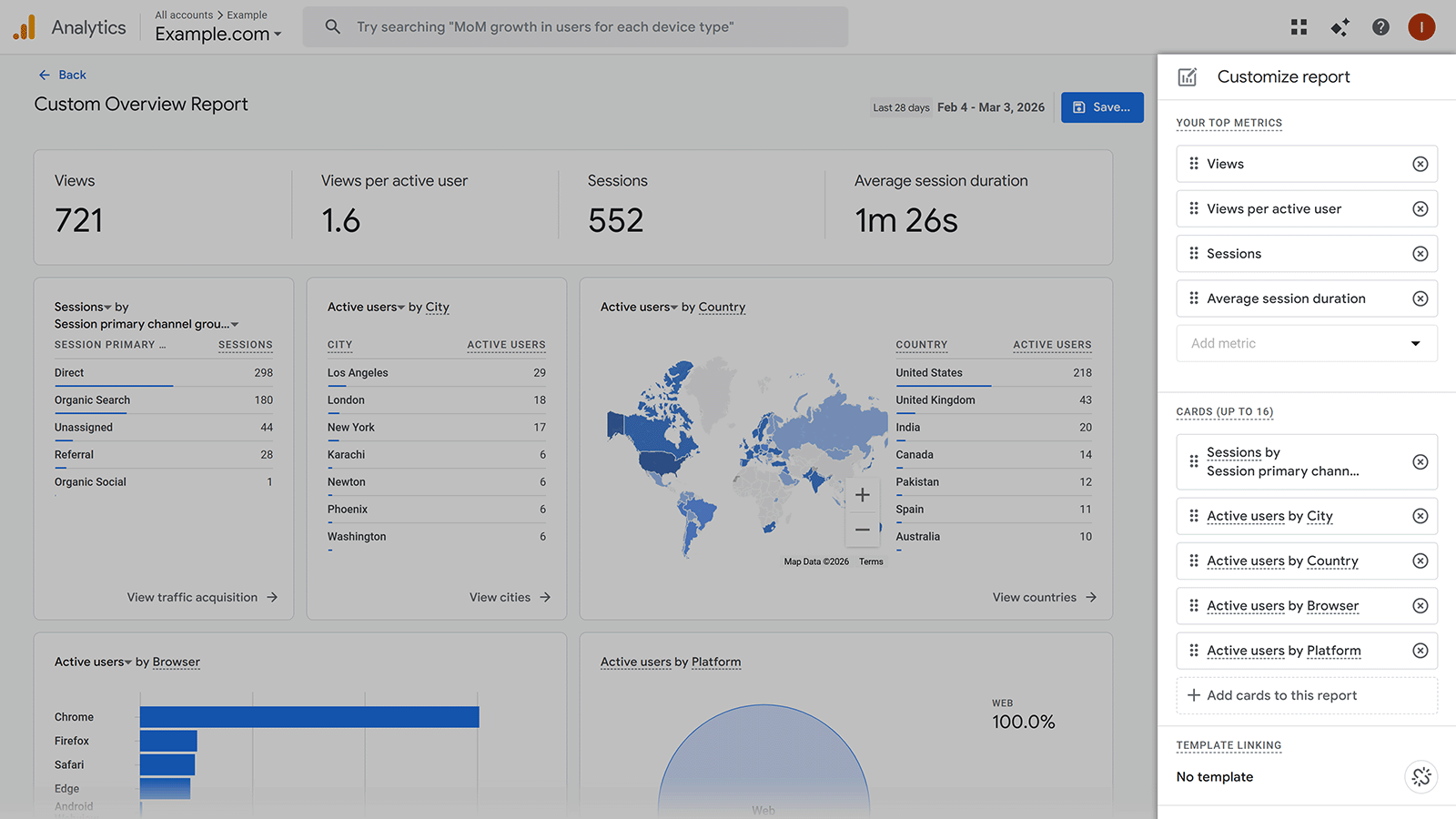Open the Gemini AI assistant sparkle icon

tap(1340, 27)
